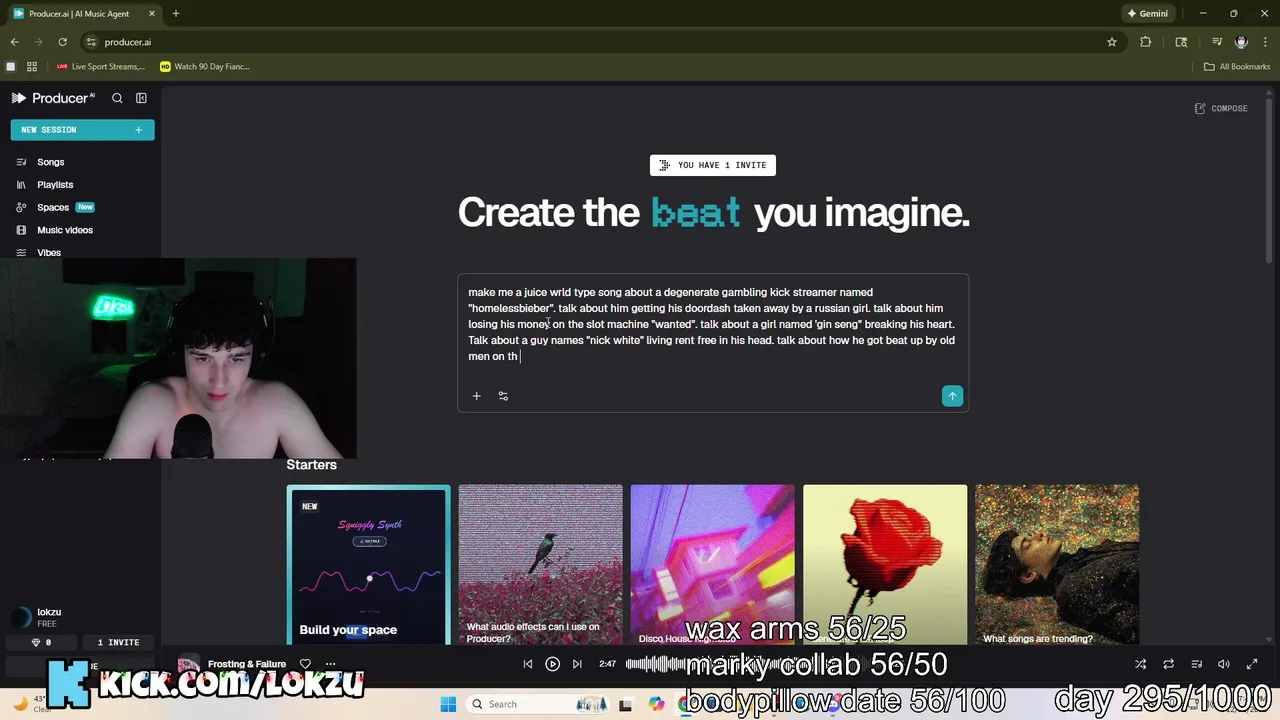Open tab groups icon in bookmarks bar

click(11, 67)
